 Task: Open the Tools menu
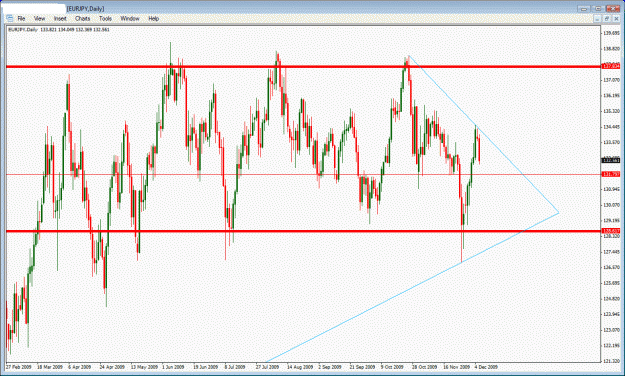point(105,18)
